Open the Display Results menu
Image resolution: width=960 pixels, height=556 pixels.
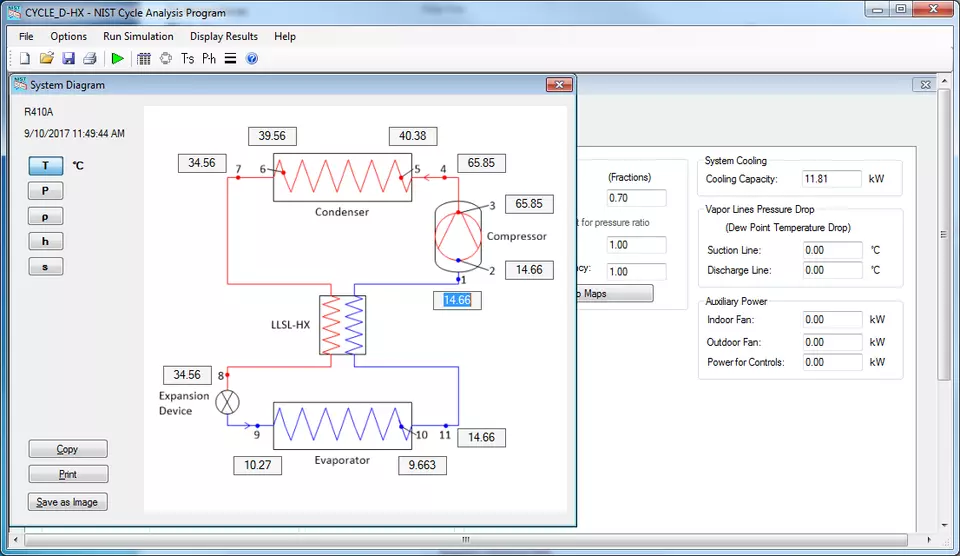pos(223,36)
